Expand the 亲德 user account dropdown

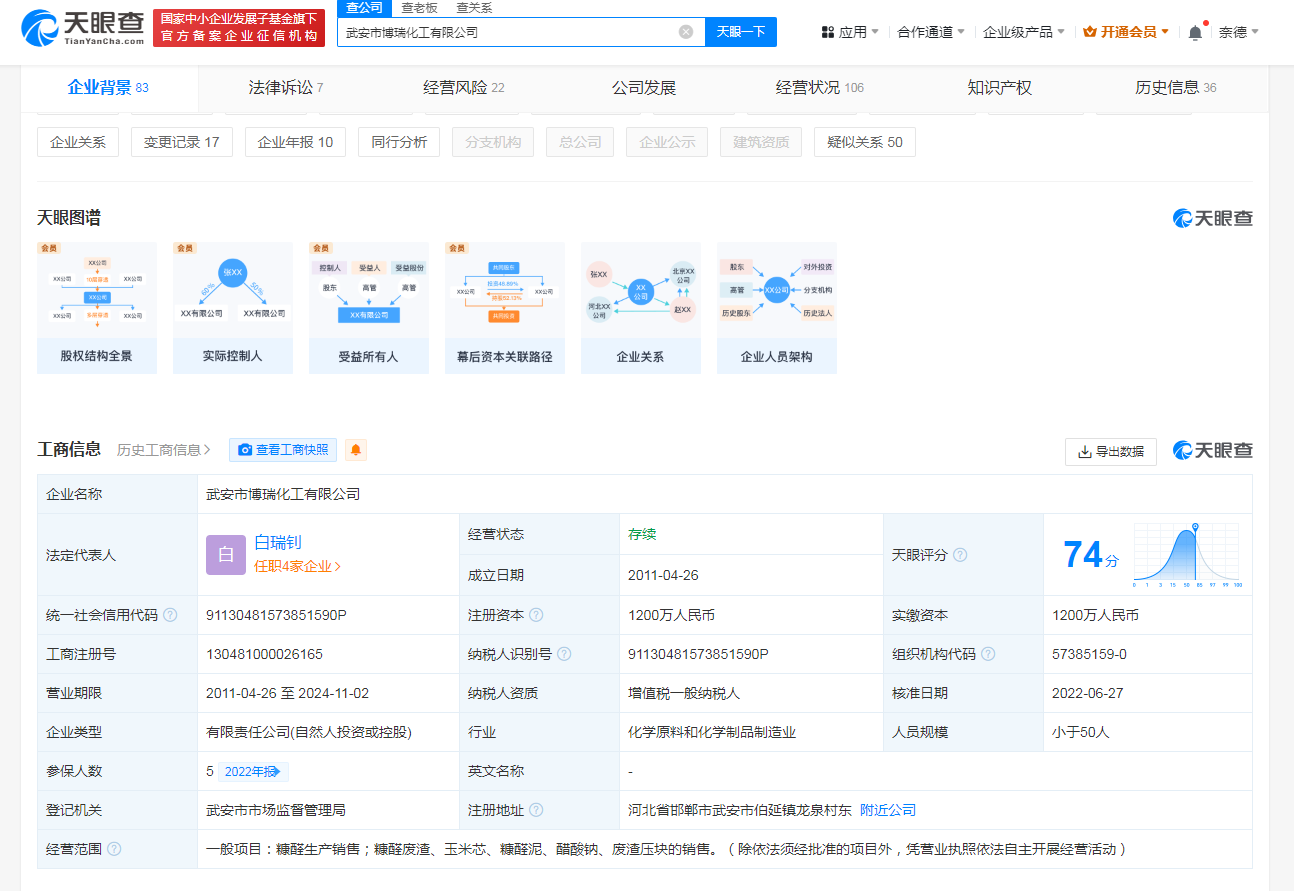(x=1239, y=32)
